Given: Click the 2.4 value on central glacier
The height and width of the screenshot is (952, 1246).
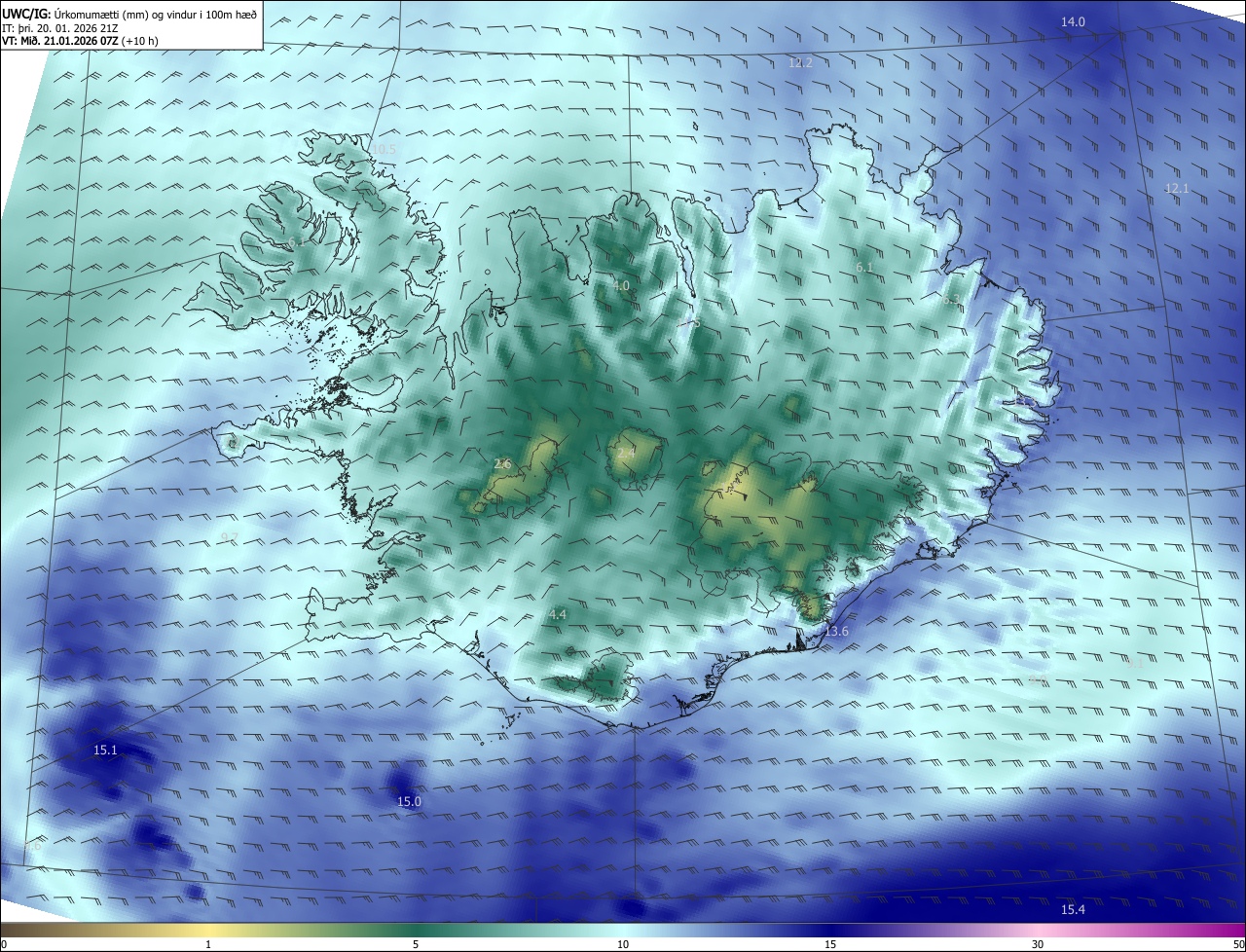Looking at the screenshot, I should 626,453.
